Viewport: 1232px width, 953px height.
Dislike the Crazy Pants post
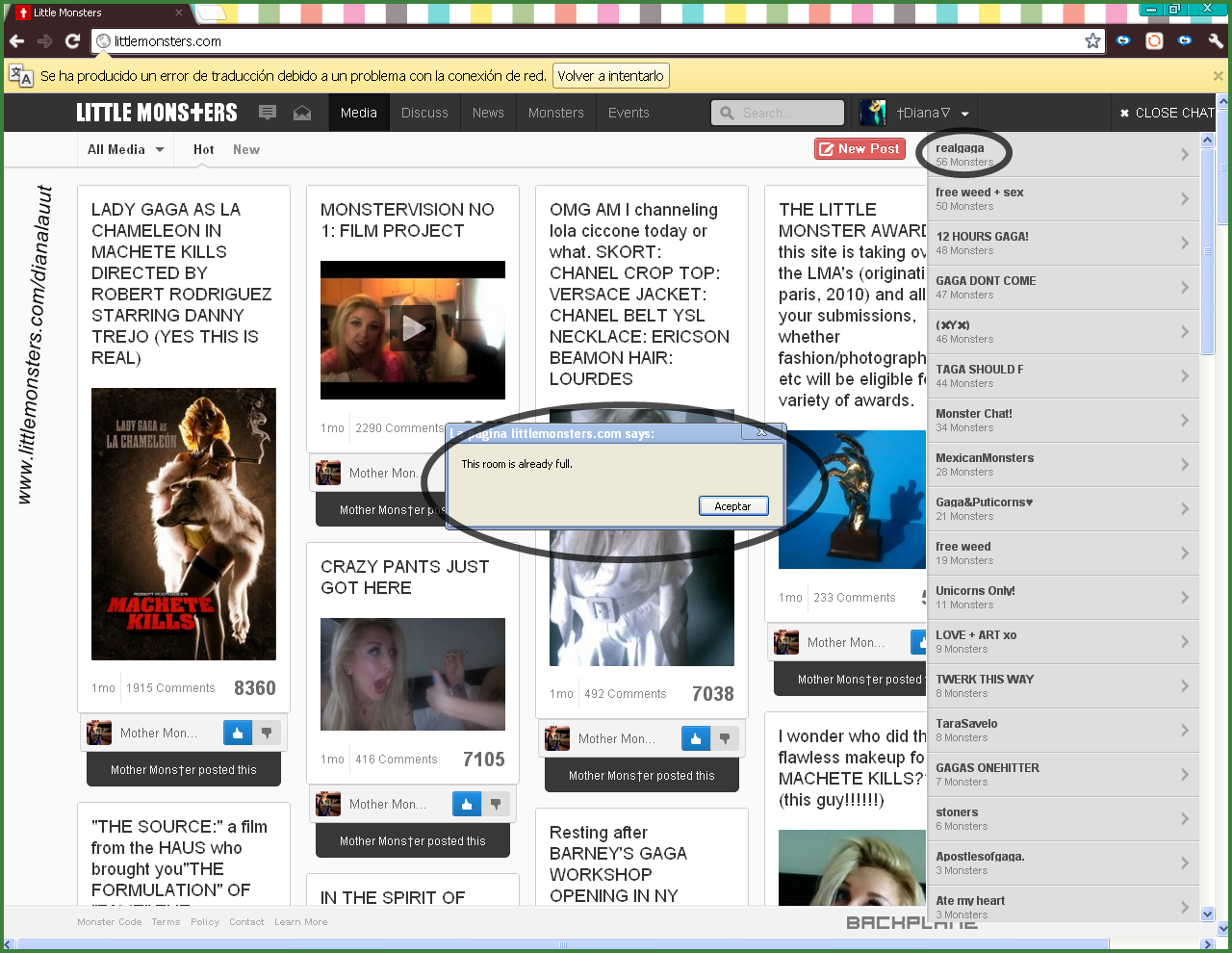click(x=496, y=804)
